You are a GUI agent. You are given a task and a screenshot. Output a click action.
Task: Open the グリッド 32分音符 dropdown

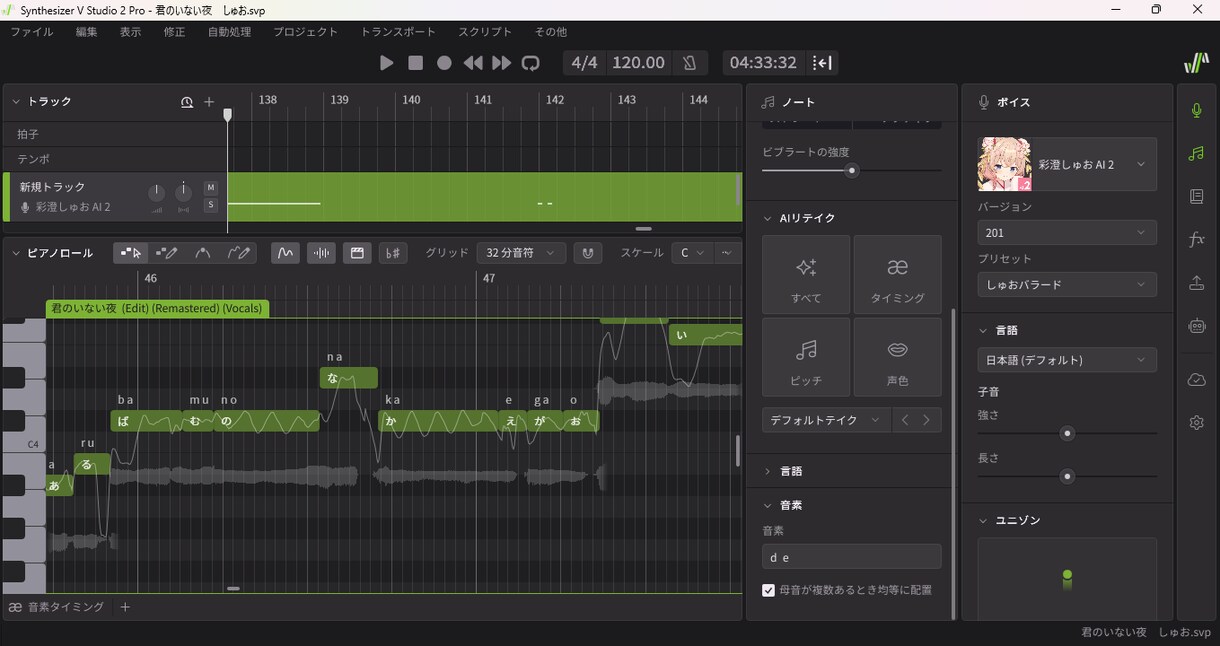(x=521, y=253)
